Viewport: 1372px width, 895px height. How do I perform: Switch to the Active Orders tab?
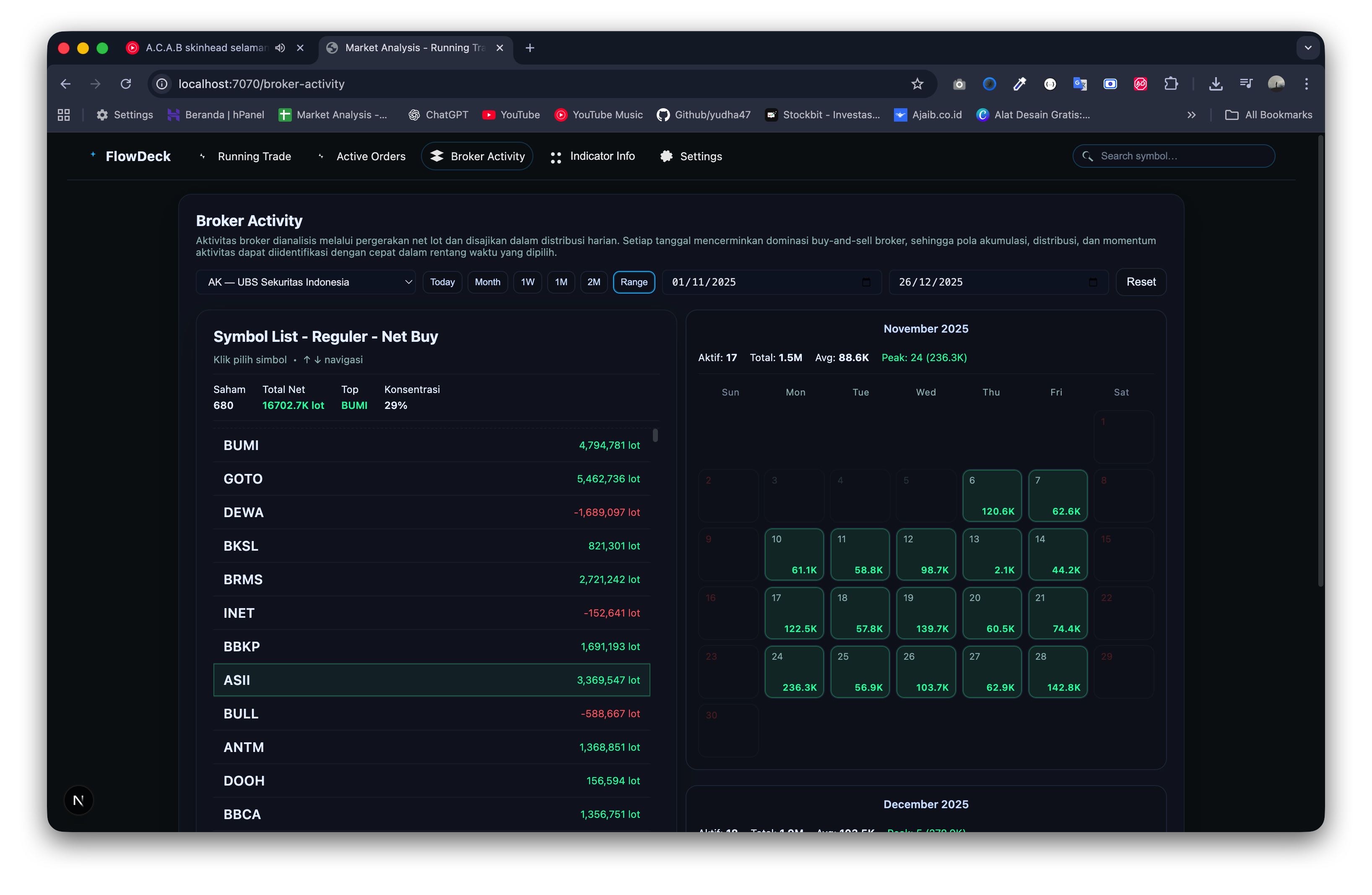(371, 156)
